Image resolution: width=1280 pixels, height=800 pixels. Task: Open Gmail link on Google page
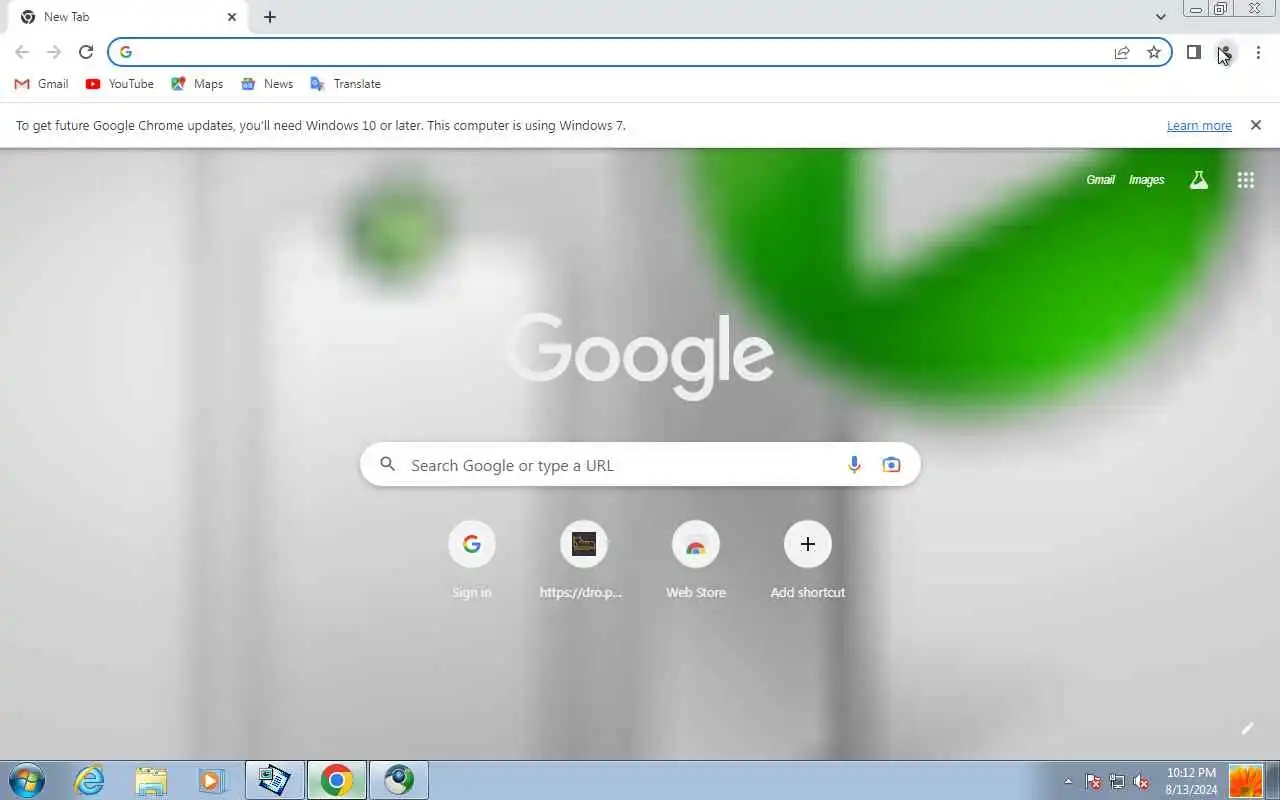[1100, 180]
